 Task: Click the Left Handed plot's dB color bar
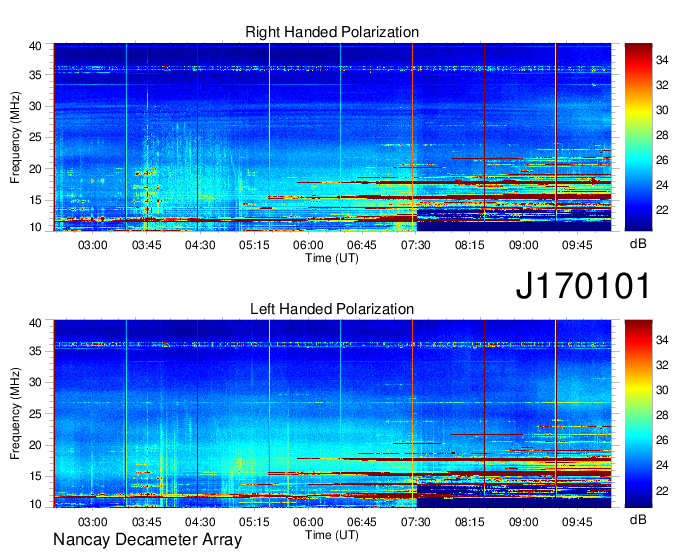click(x=638, y=414)
